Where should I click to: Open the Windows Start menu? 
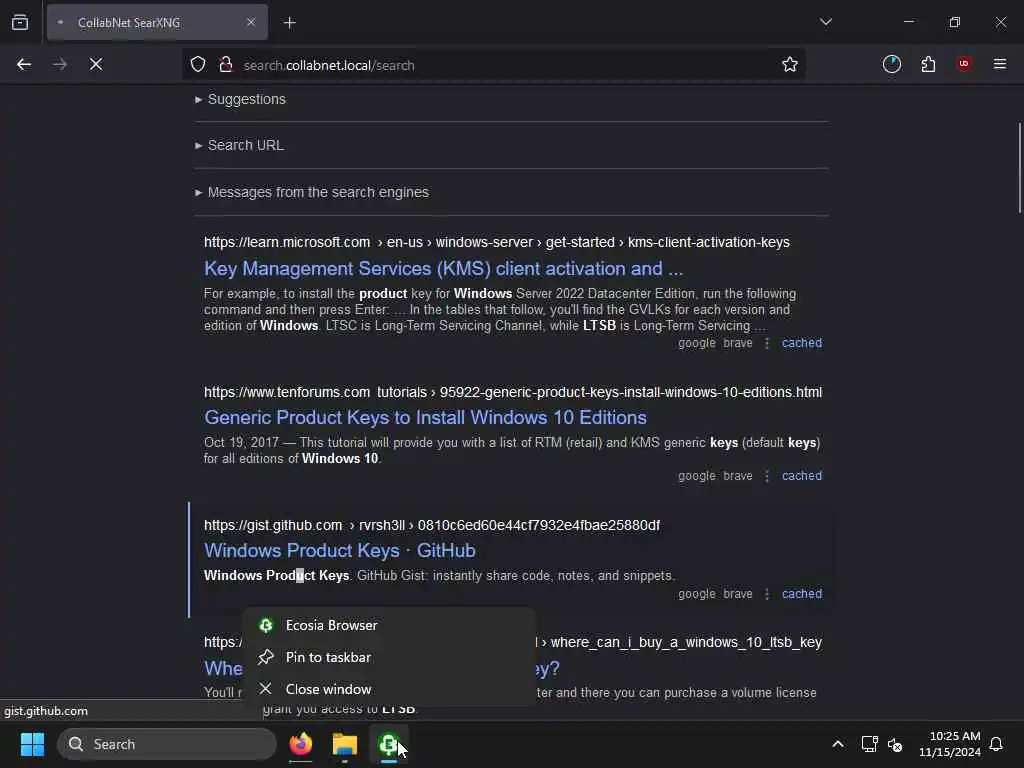pyautogui.click(x=32, y=744)
